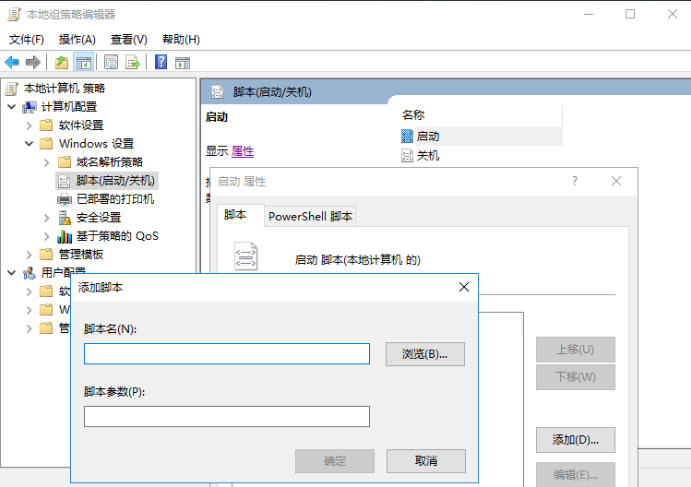This screenshot has width=691, height=487.
Task: Click the Export list toolbar icon
Action: (133, 63)
